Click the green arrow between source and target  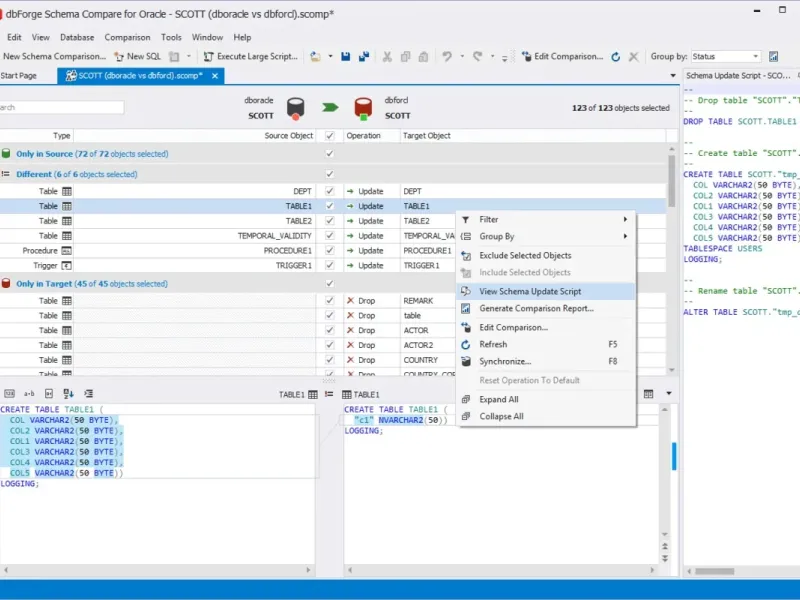pyautogui.click(x=330, y=107)
